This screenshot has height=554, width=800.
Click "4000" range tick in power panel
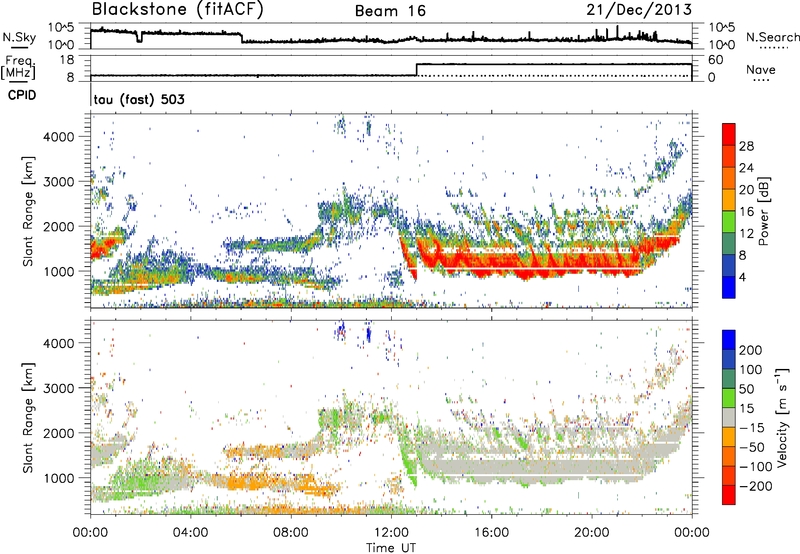(x=58, y=137)
